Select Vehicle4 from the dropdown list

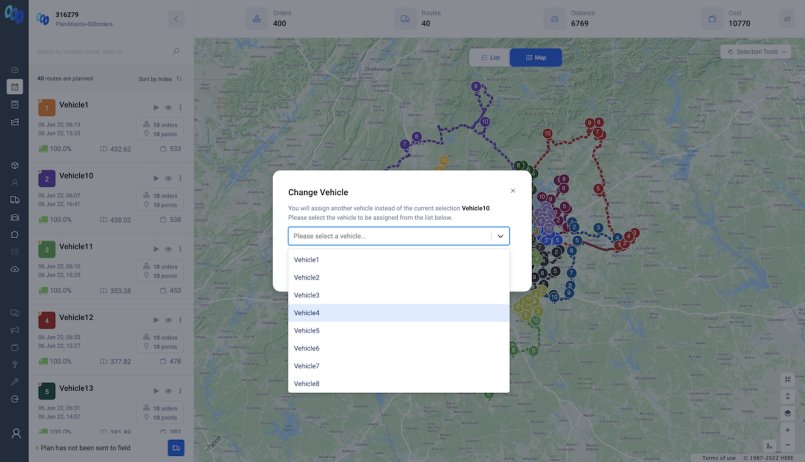[398, 313]
